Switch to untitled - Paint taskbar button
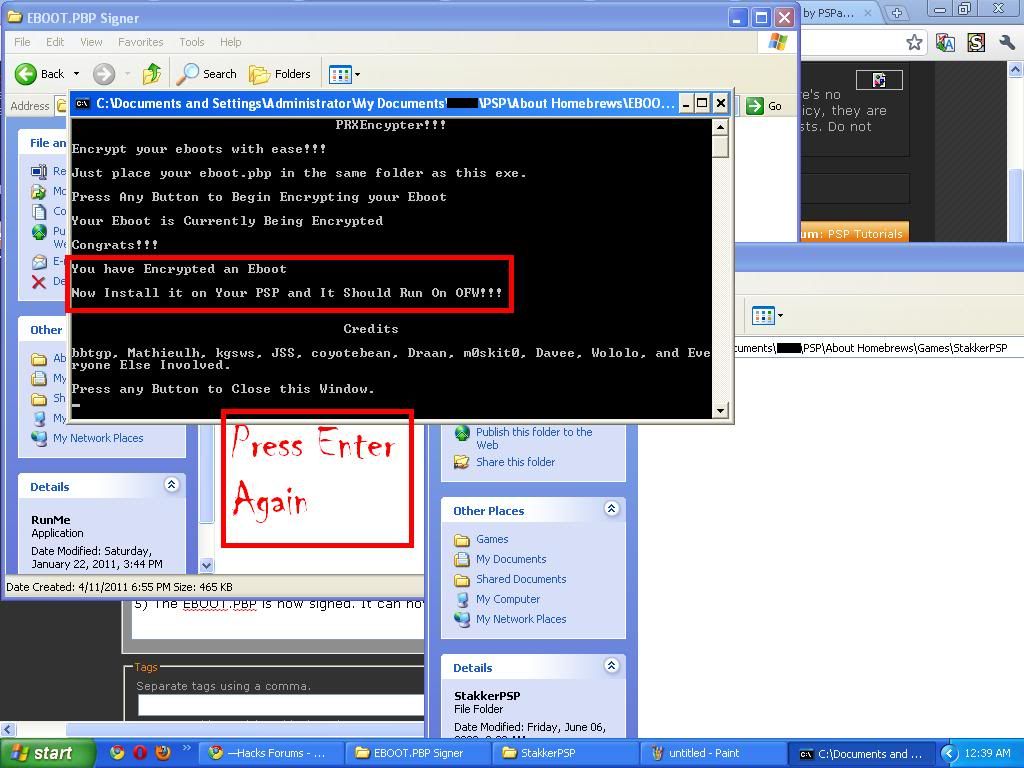1024x768 pixels. (712, 754)
